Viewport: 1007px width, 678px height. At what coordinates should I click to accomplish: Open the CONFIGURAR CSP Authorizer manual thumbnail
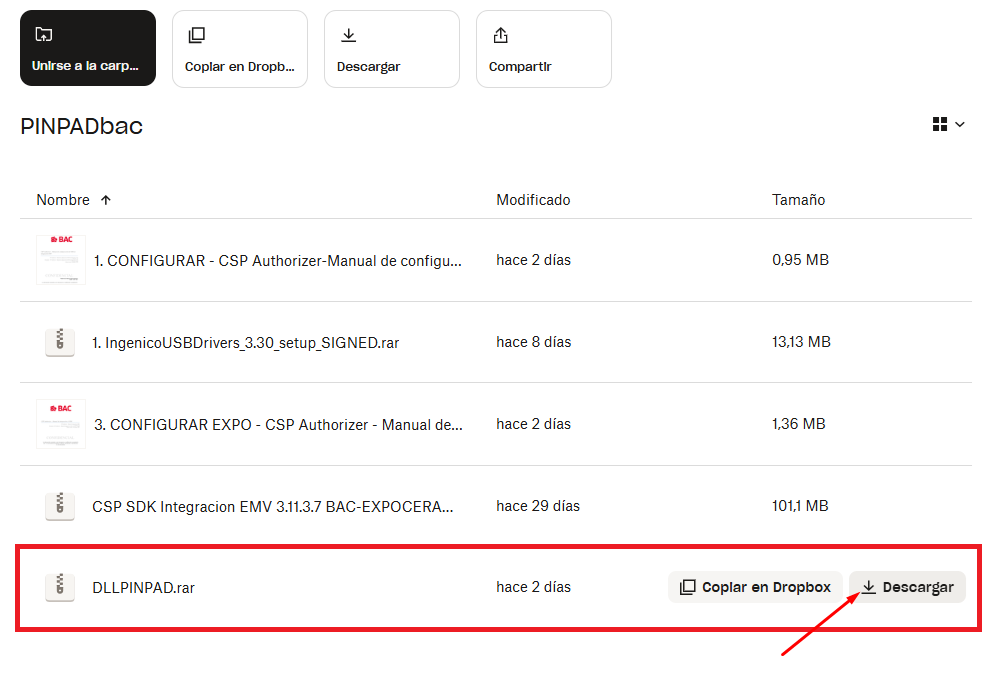point(61,260)
